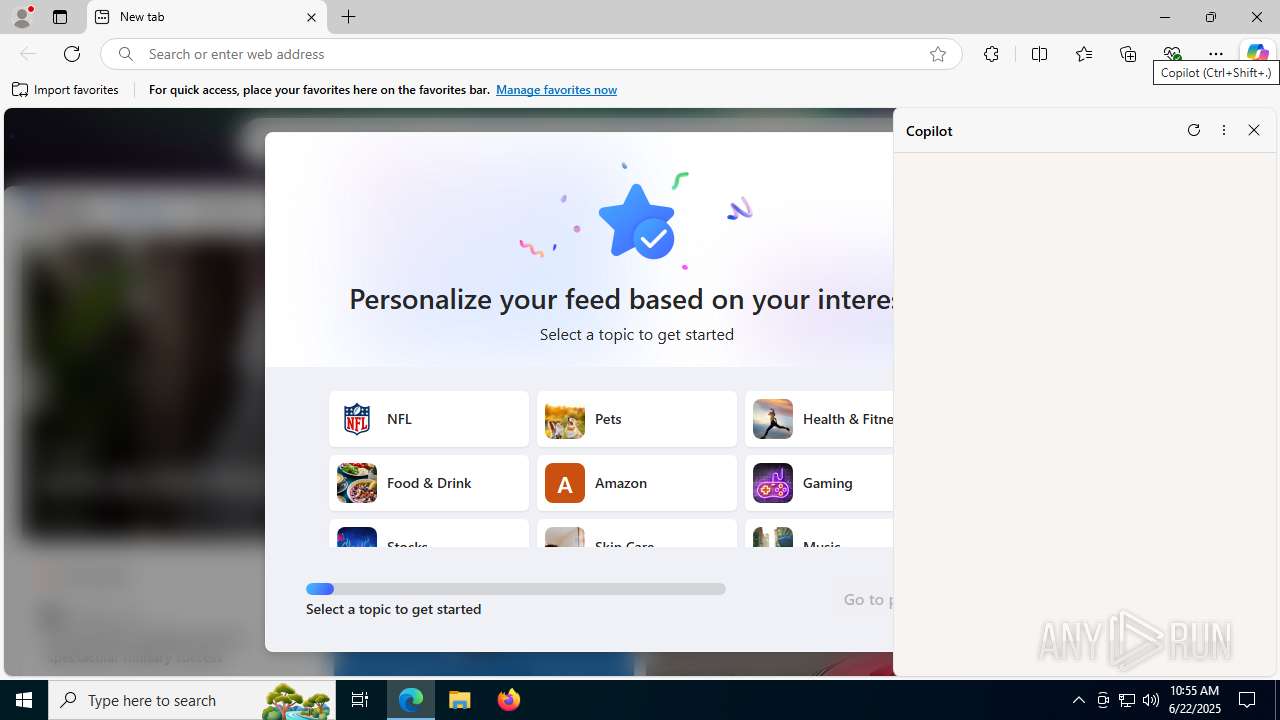
Task: Open the Action Center notifications
Action: tap(1248, 700)
